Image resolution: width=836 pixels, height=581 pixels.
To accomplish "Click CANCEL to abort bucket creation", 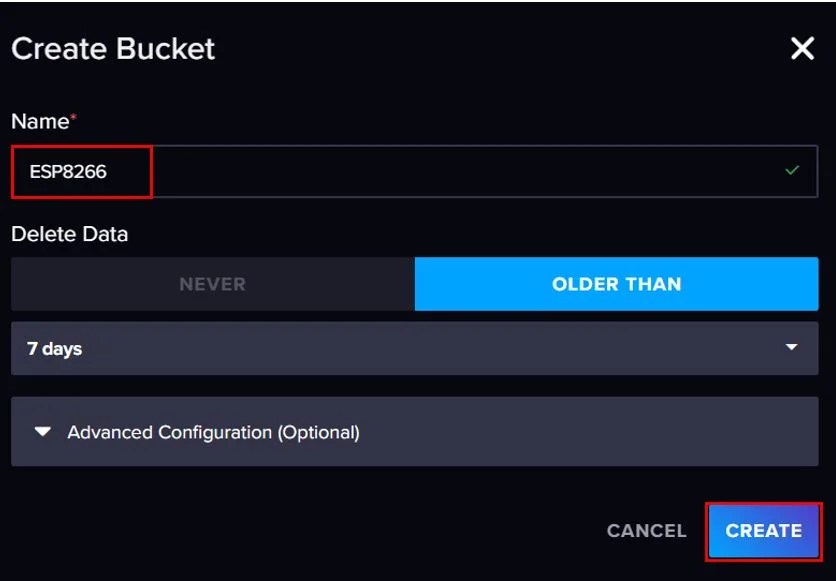I will click(x=645, y=531).
